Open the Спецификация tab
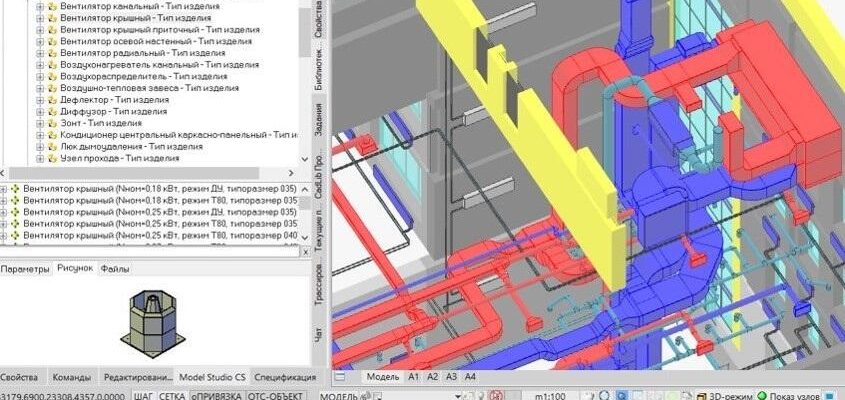This screenshot has width=845, height=400. coord(284,377)
